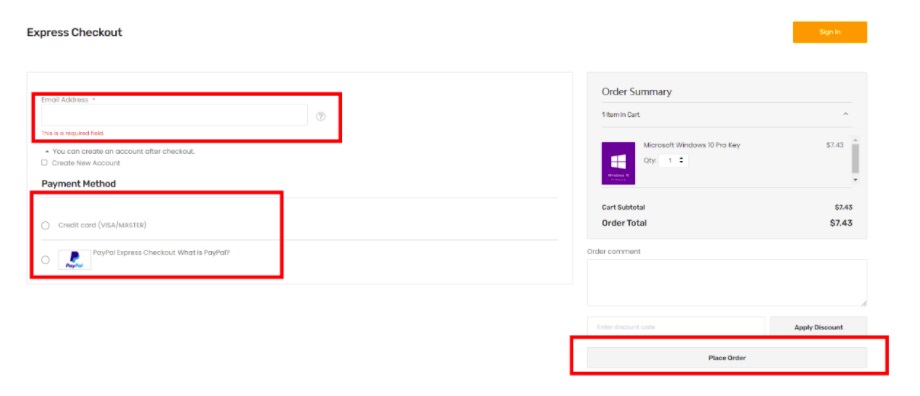Select PayPal Express Checkout radio button
Screen dimensions: 920x396
[x=45, y=259]
